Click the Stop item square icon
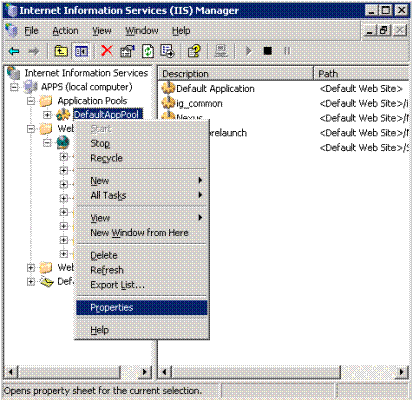The height and width of the screenshot is (401, 413). point(268,51)
